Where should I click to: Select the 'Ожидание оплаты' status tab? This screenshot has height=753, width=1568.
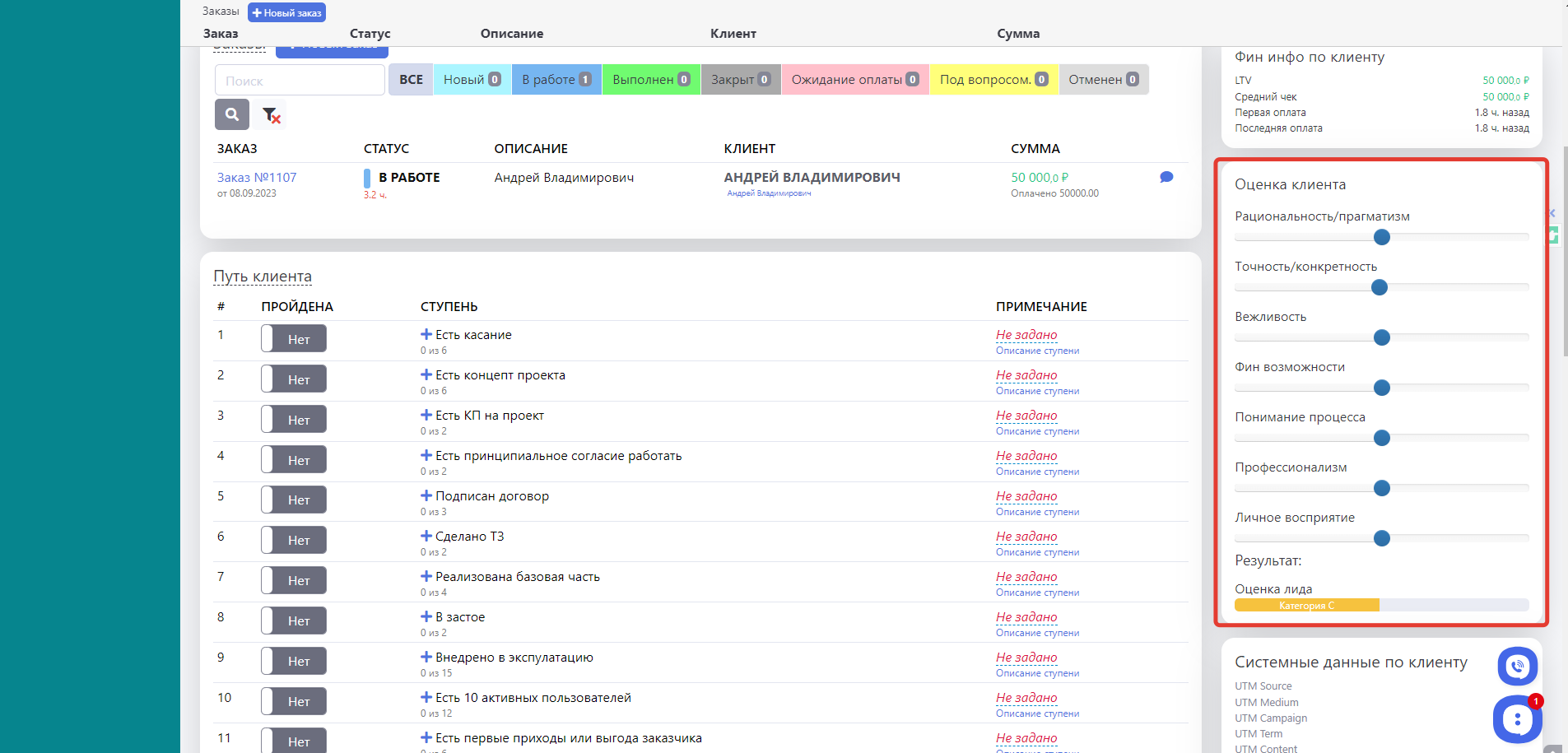pos(854,80)
